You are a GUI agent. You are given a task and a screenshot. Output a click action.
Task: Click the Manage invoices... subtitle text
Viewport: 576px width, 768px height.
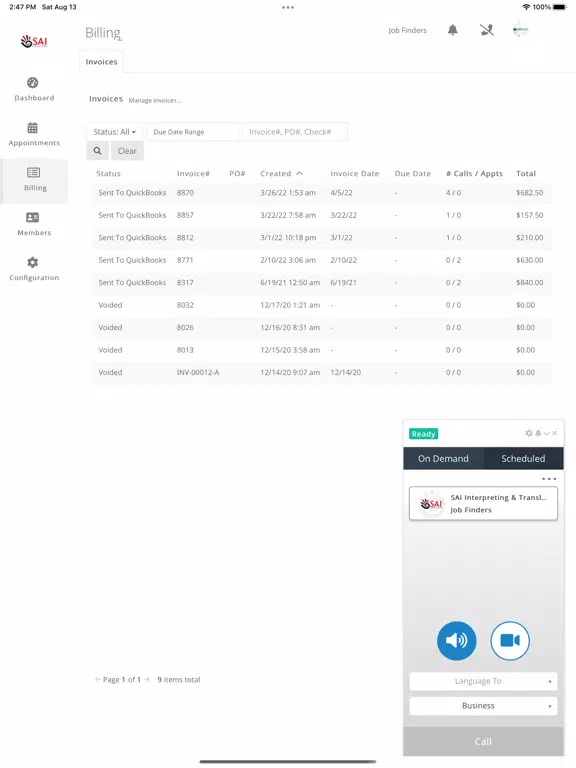pyautogui.click(x=155, y=100)
